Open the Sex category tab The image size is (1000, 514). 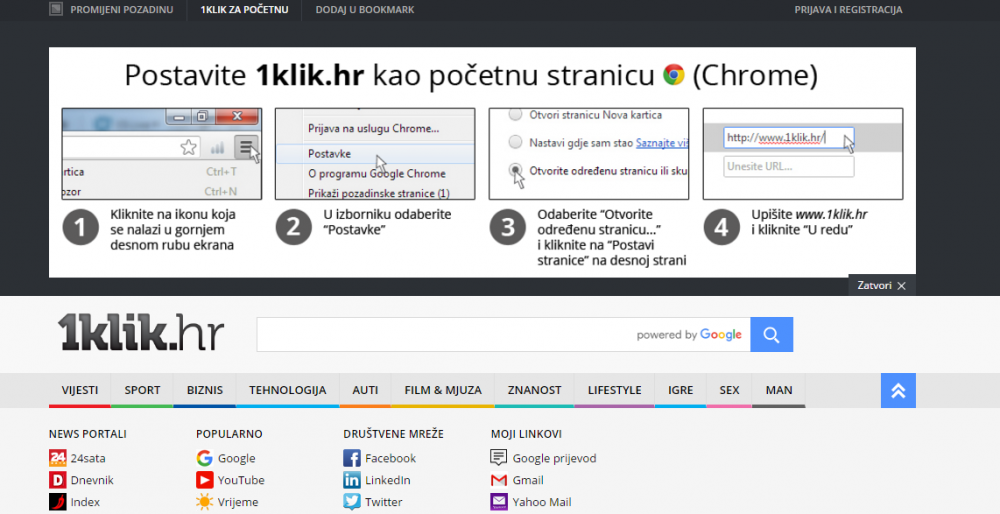pyautogui.click(x=729, y=390)
